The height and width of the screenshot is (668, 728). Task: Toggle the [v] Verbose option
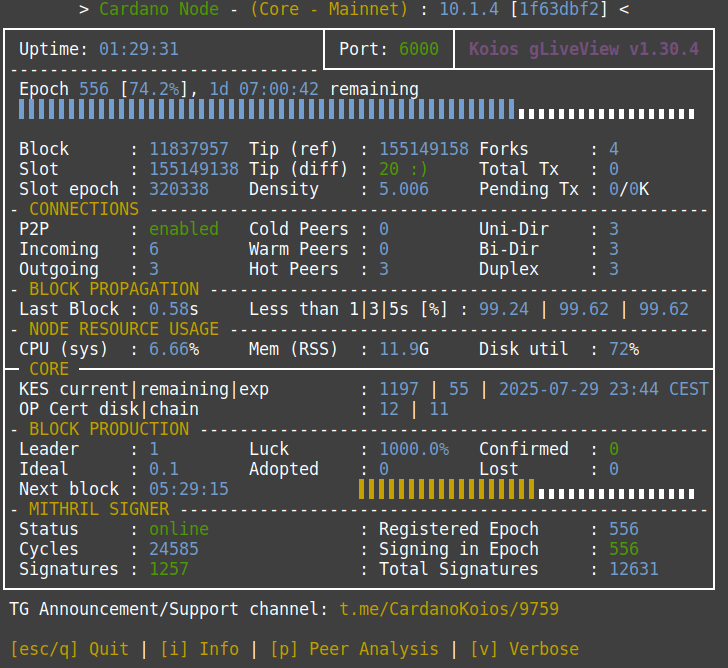[x=525, y=649]
